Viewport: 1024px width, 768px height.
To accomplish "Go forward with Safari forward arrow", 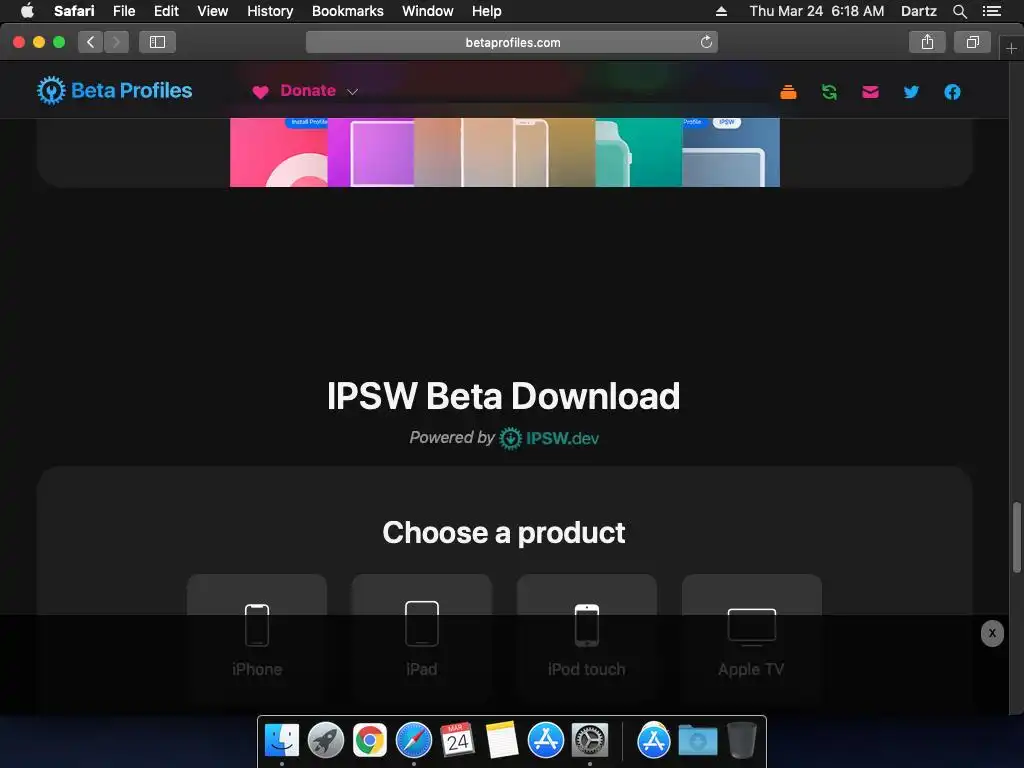I will 116,42.
